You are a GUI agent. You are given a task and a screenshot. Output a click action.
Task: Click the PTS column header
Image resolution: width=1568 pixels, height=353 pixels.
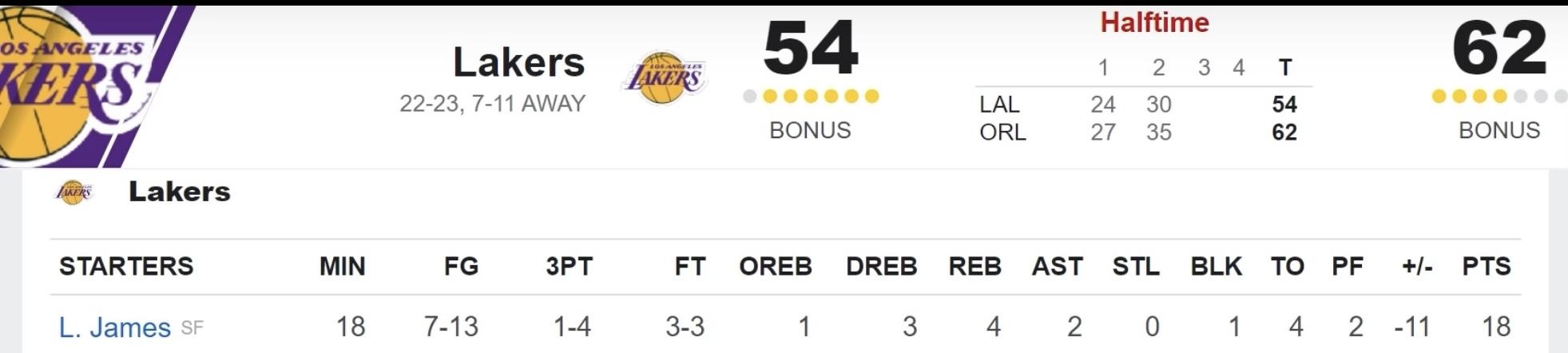click(x=1487, y=266)
